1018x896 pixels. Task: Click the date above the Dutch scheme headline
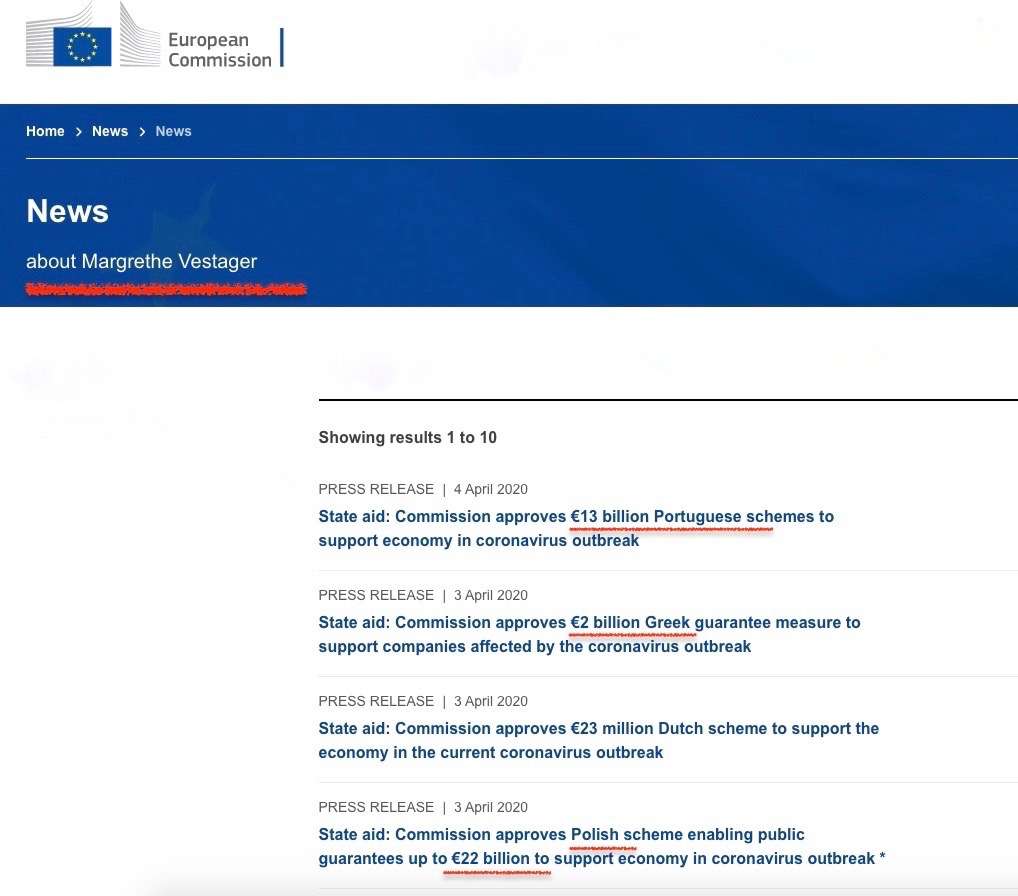click(x=491, y=701)
